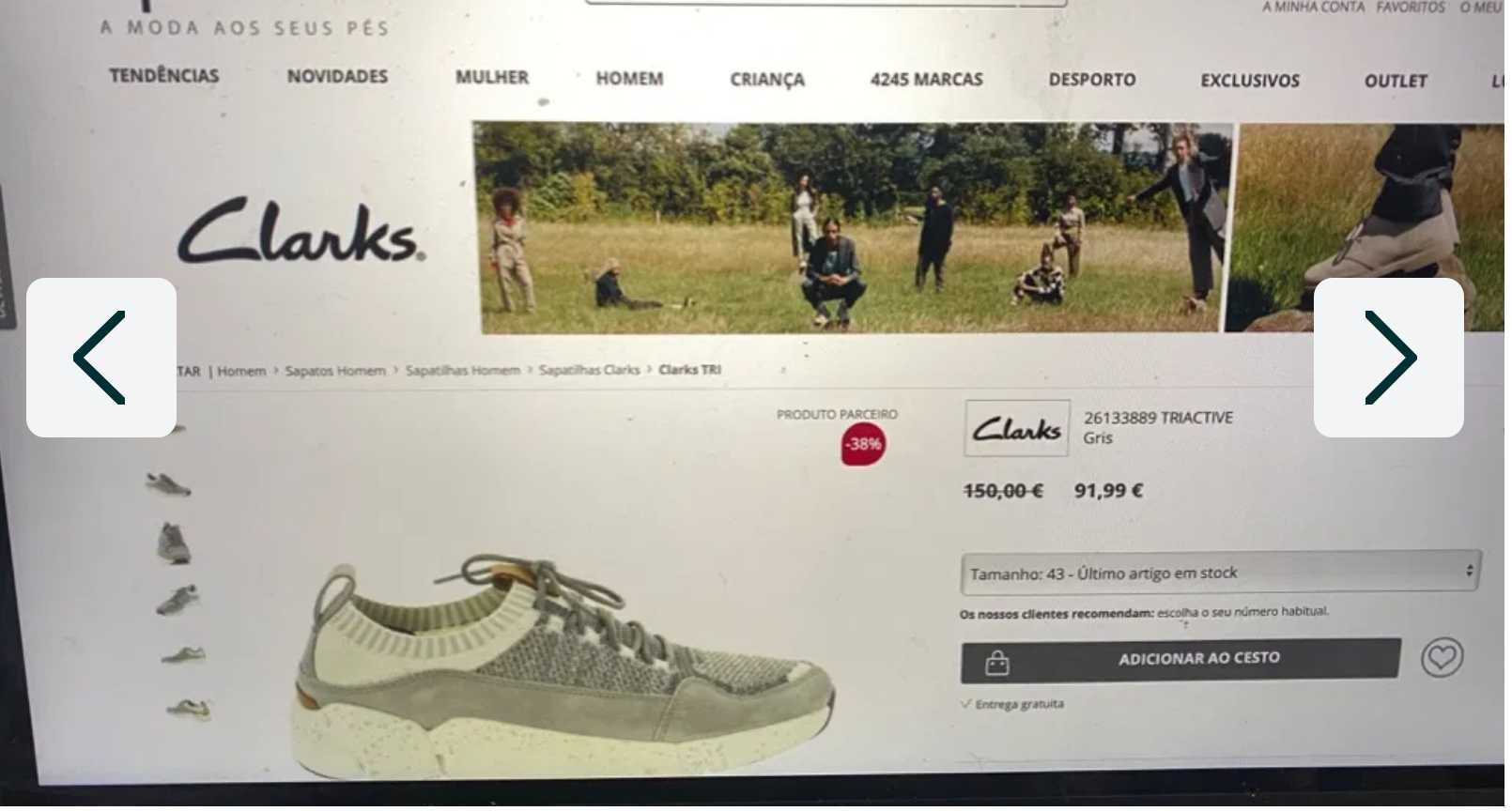Select second shoe thumbnail view

(169, 486)
